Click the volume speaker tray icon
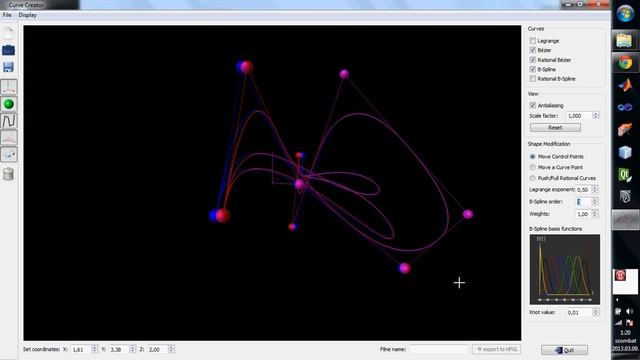The width and height of the screenshot is (640, 360). click(x=629, y=312)
